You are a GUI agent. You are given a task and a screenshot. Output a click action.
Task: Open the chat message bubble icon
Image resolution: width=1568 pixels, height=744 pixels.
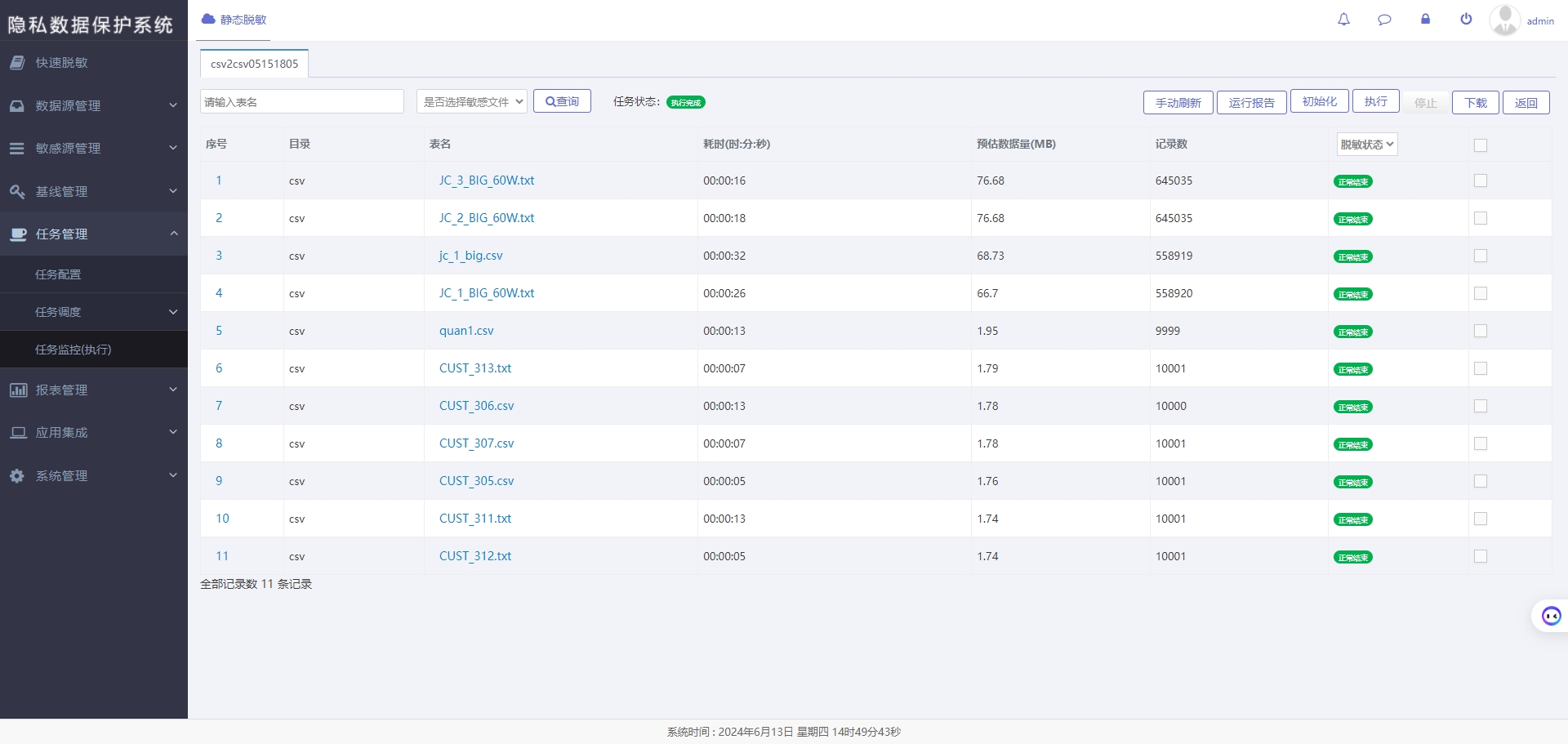[1384, 19]
